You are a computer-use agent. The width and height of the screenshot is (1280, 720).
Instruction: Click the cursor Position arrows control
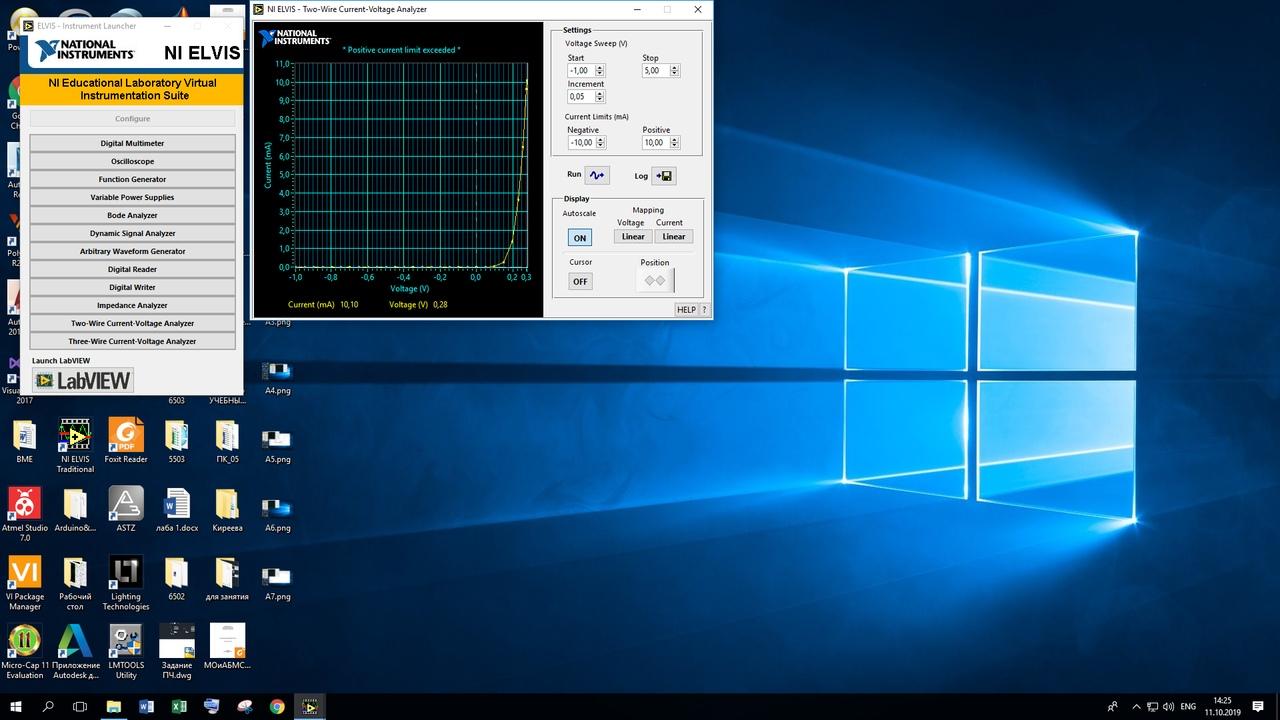pos(655,281)
